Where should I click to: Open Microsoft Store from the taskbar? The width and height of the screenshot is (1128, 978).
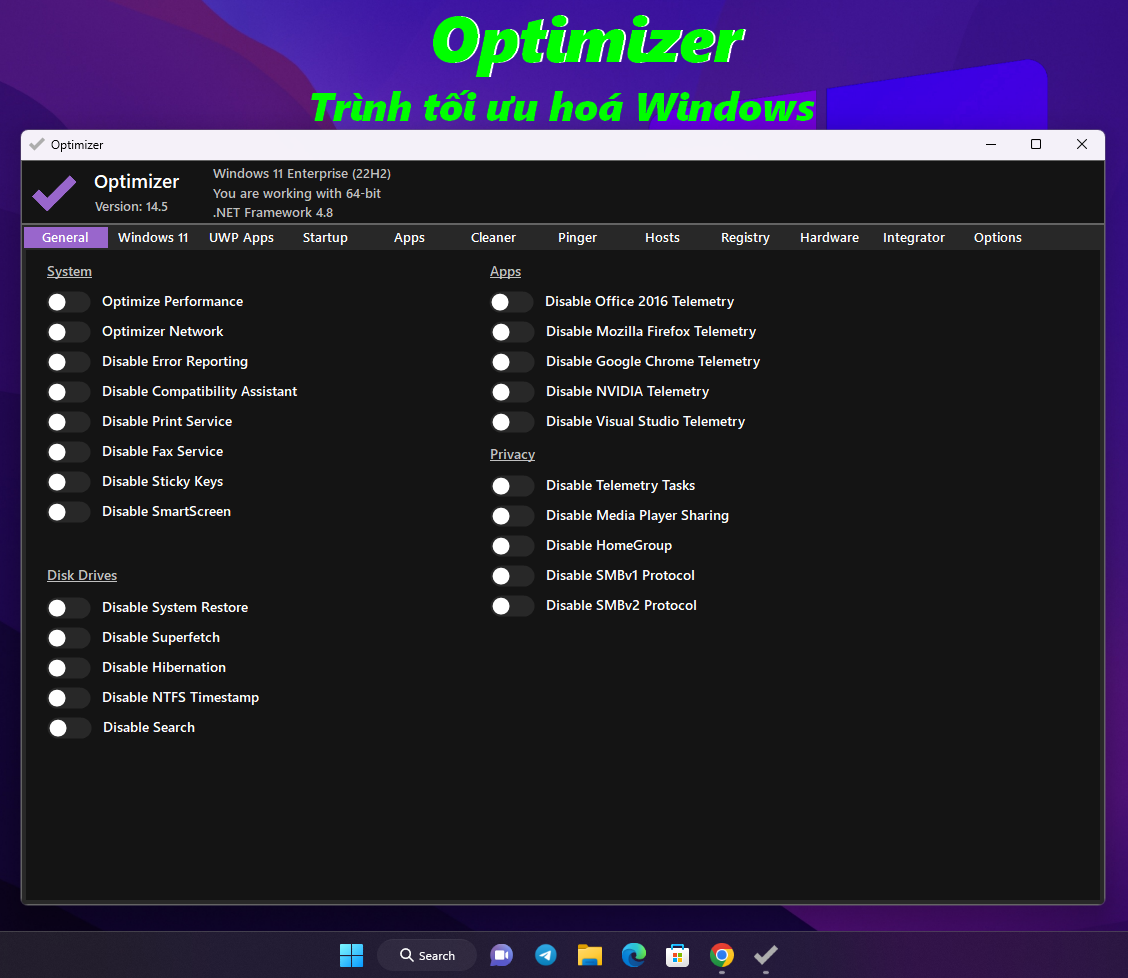click(x=677, y=955)
